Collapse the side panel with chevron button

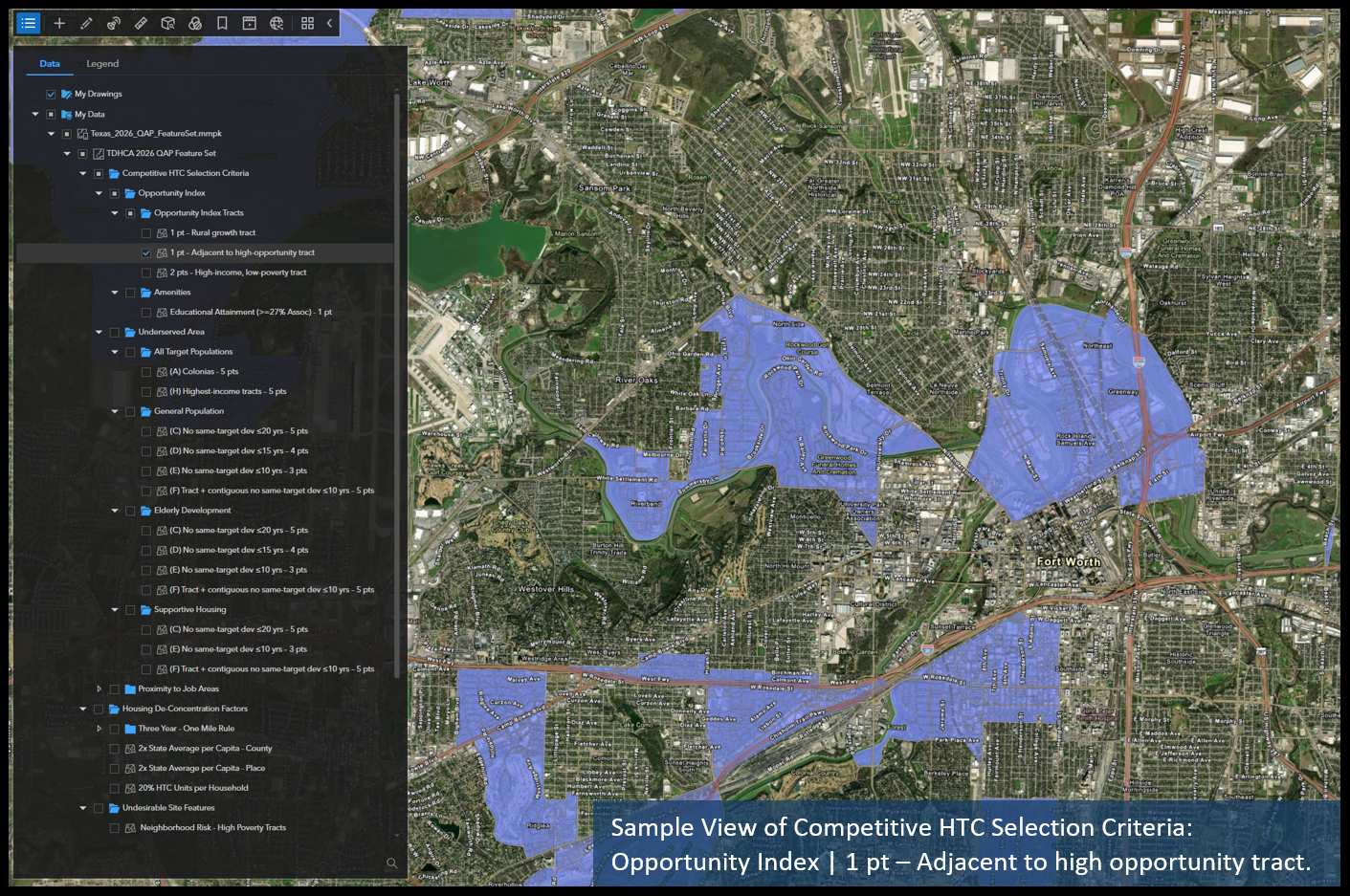pyautogui.click(x=331, y=22)
